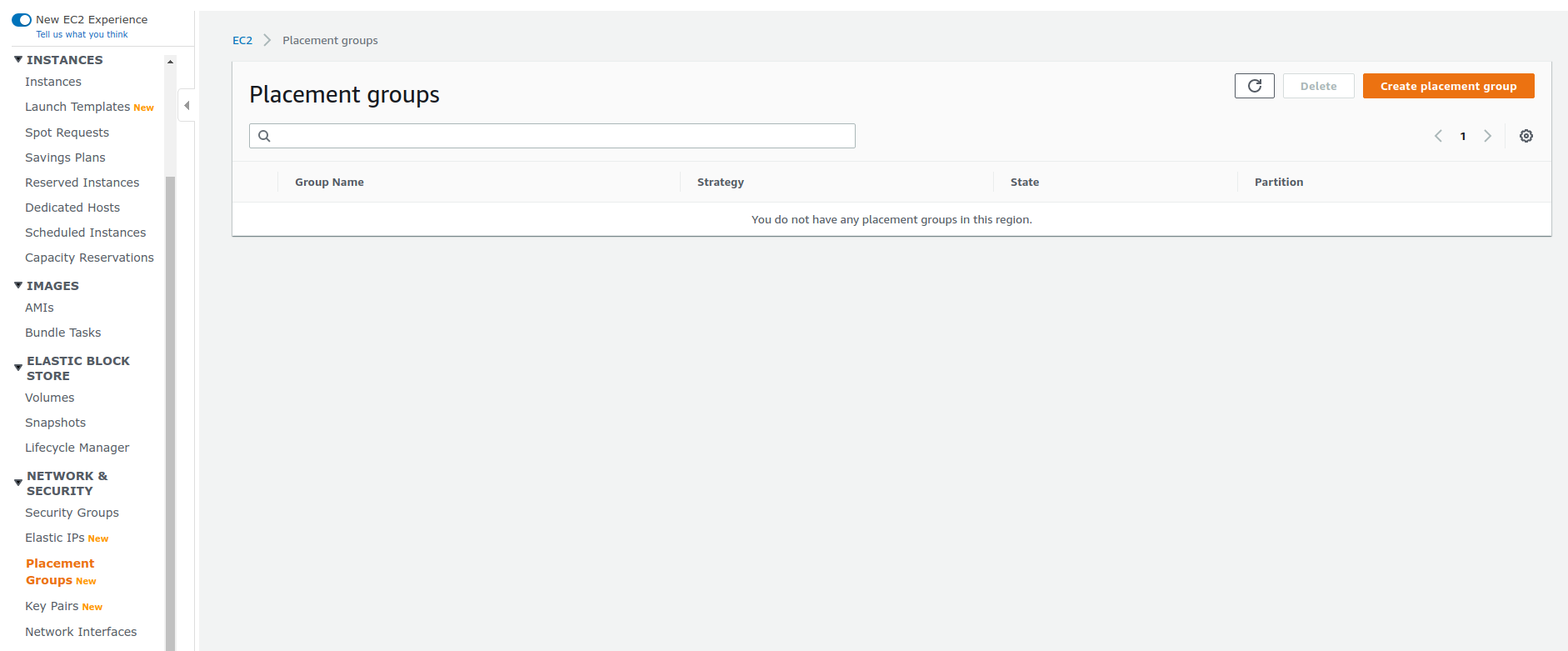Screen dimensions: 1568x651
Task: Focus the placement groups search field
Action: coord(552,136)
